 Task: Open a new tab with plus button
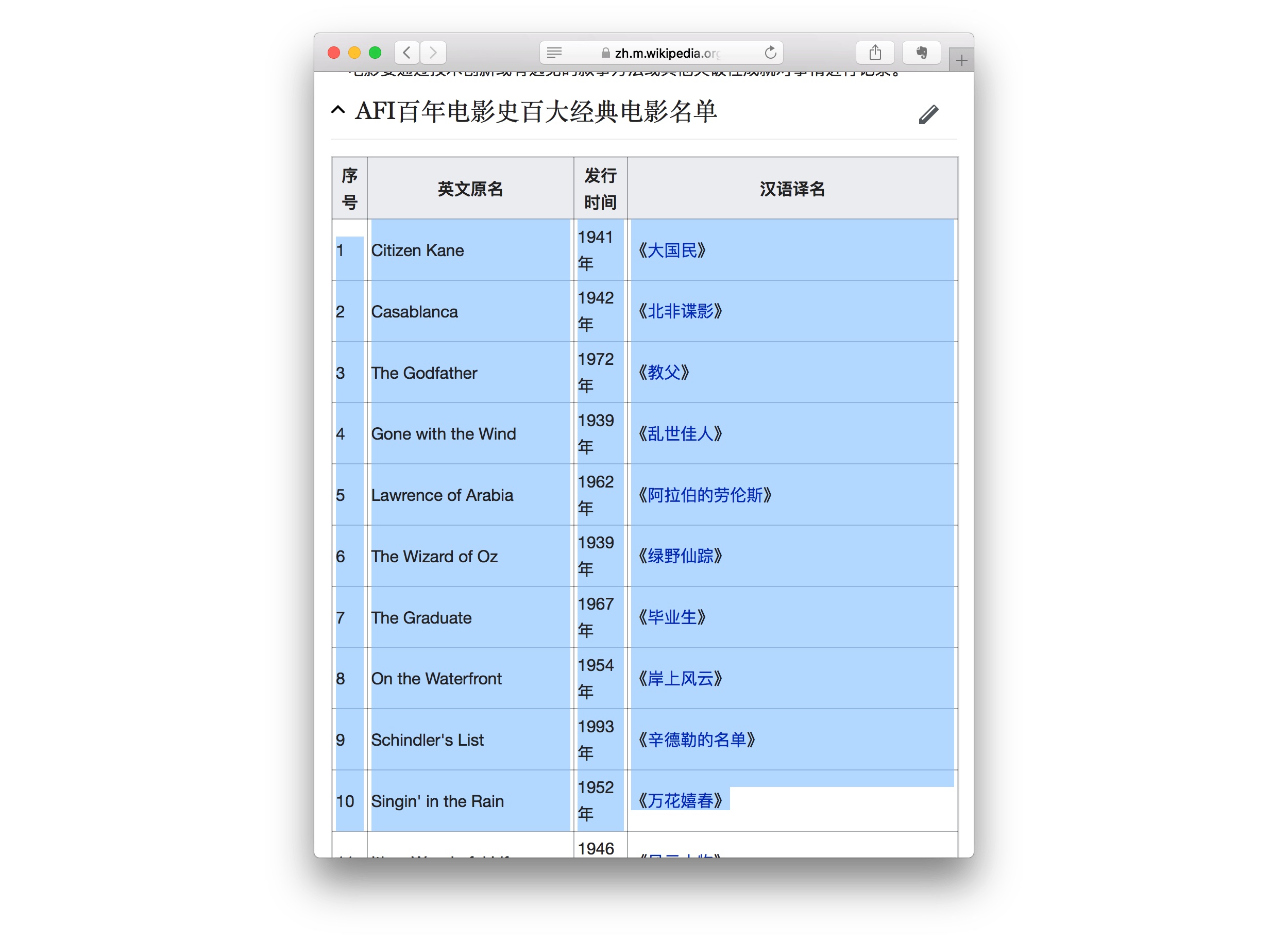(961, 60)
